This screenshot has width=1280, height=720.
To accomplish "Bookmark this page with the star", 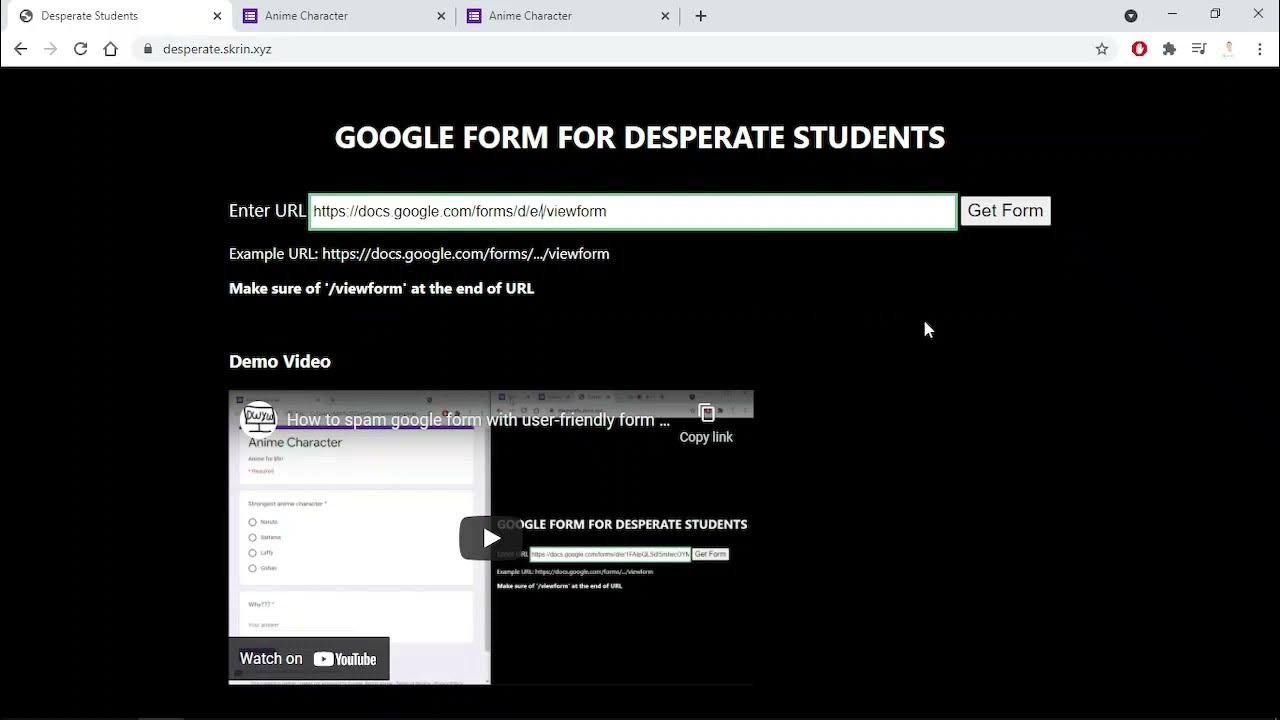I will click(1102, 49).
